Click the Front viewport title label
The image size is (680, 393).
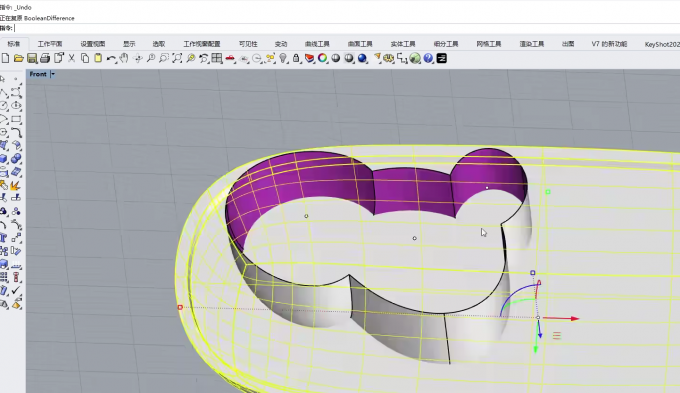click(38, 74)
